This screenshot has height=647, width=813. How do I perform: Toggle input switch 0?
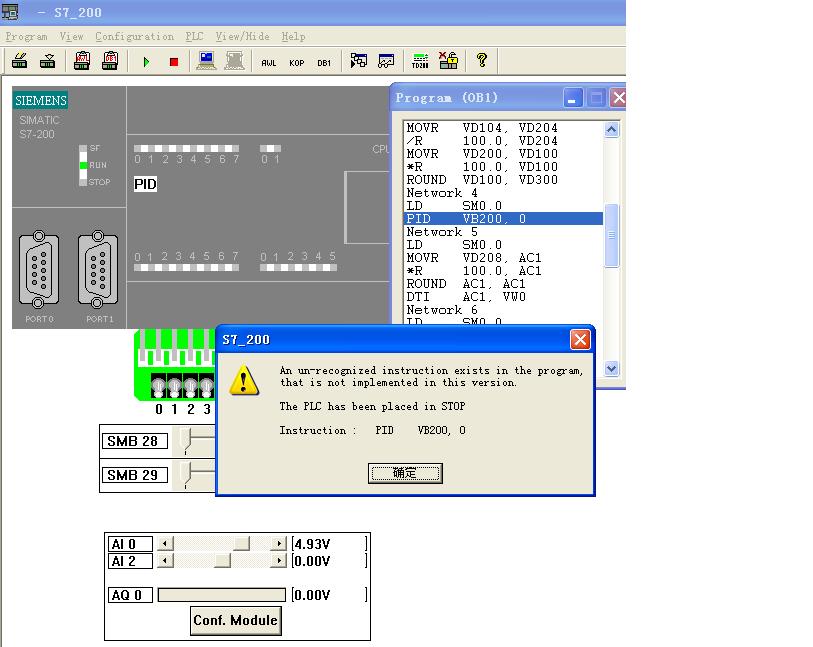(159, 386)
